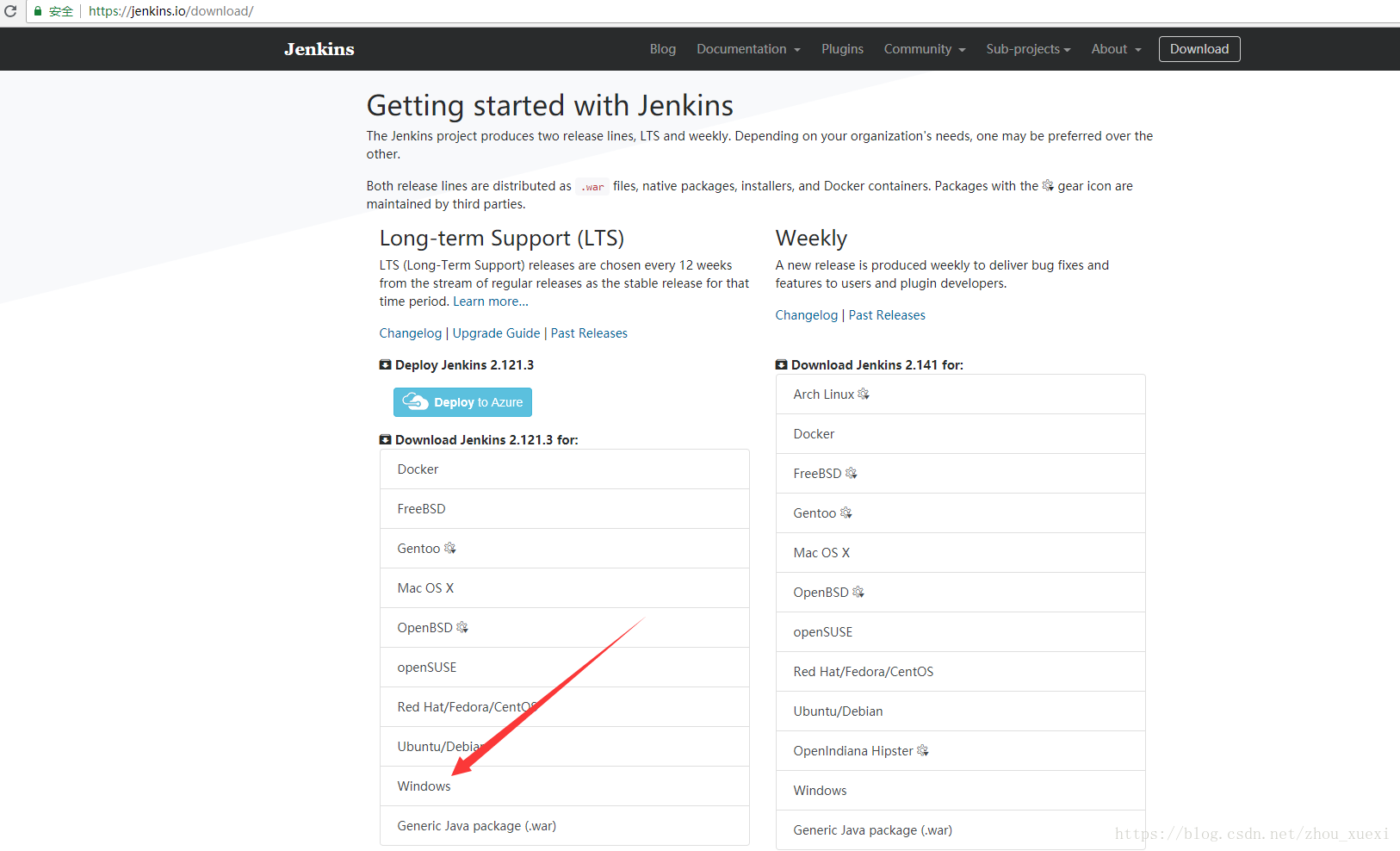Select Gentoo in LTS download list
Screen dimensions: 1400x851
pos(565,549)
